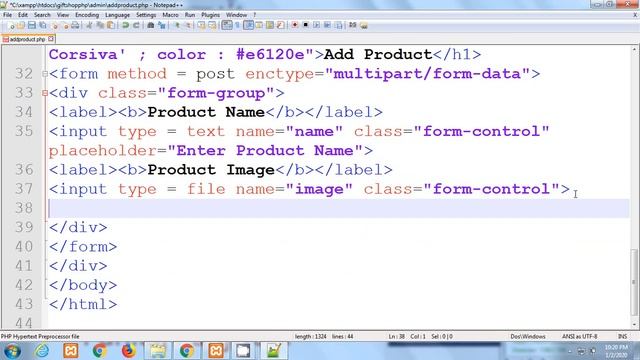Open the File menu
This screenshot has height=360, width=640.
[7, 15]
